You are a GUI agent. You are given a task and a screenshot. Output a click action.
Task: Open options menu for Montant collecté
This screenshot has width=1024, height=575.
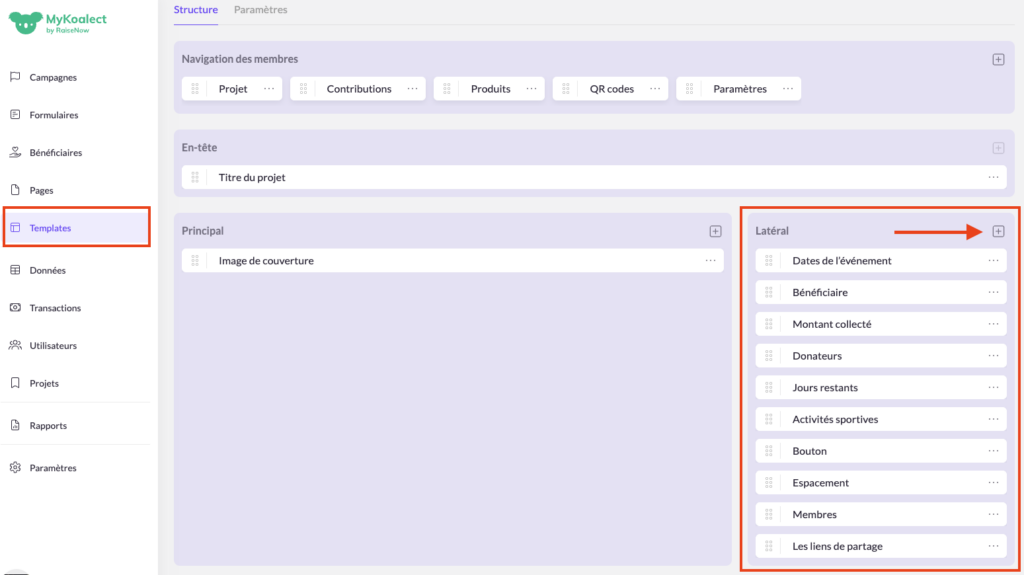[993, 324]
